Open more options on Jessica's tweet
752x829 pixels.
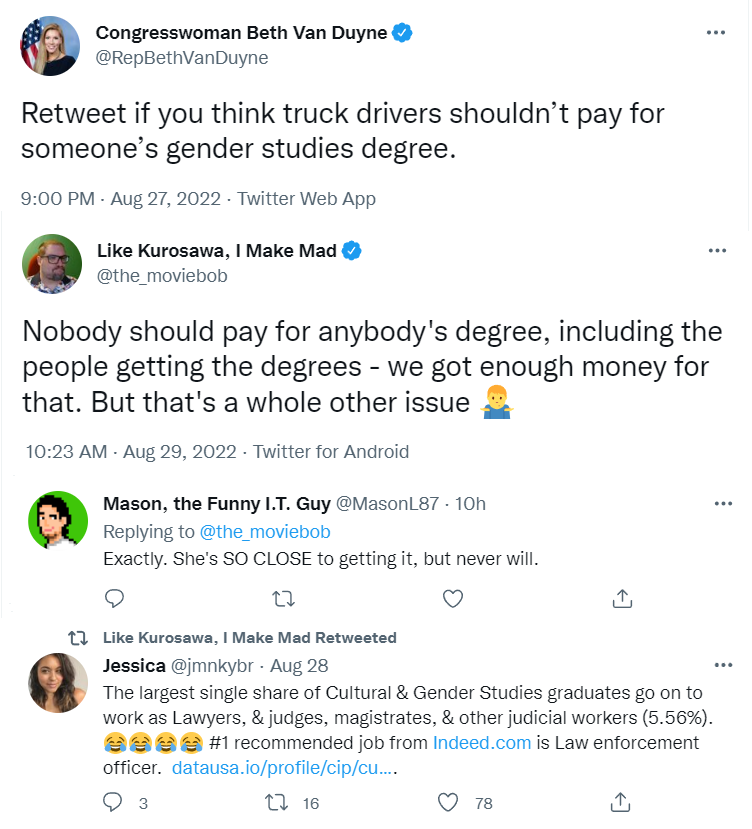723,665
